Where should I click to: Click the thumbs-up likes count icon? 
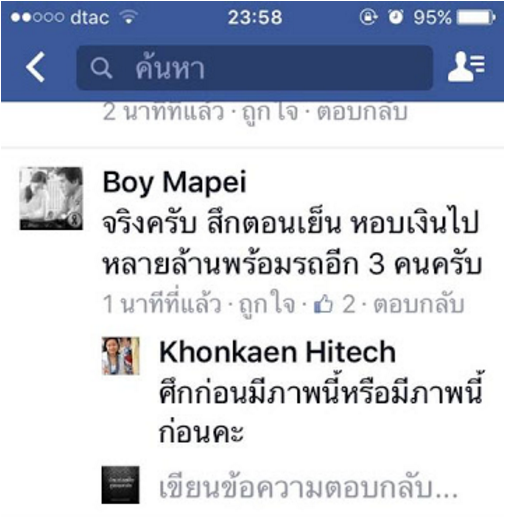pos(323,305)
